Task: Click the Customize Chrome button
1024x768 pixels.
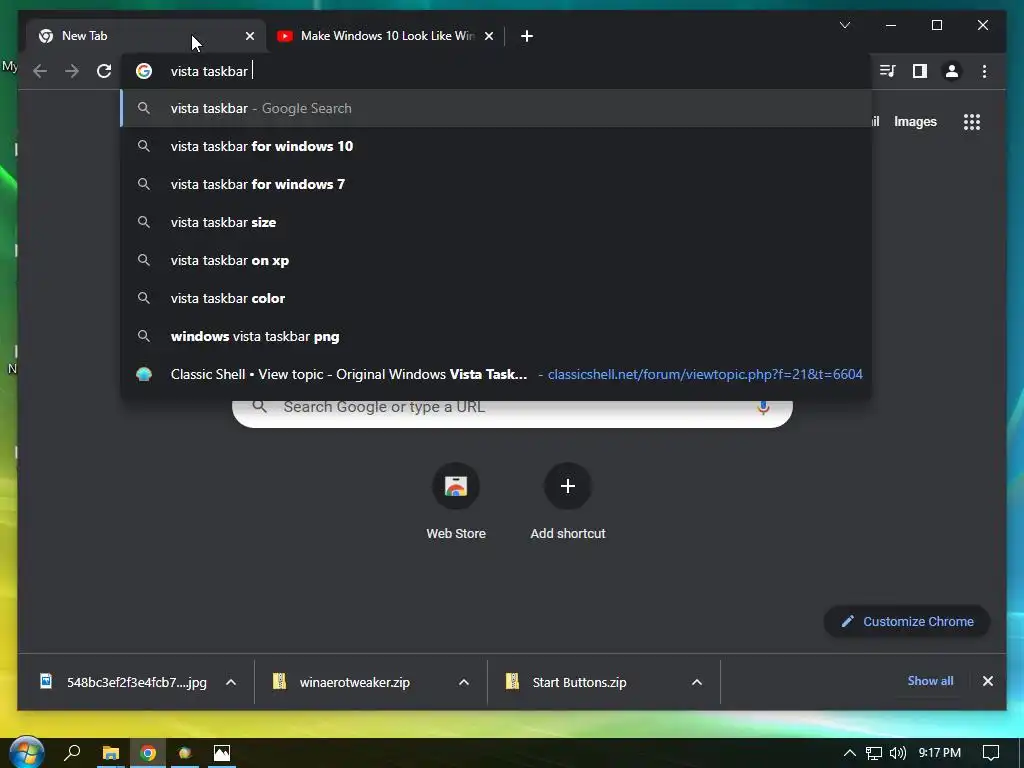Action: [x=907, y=622]
